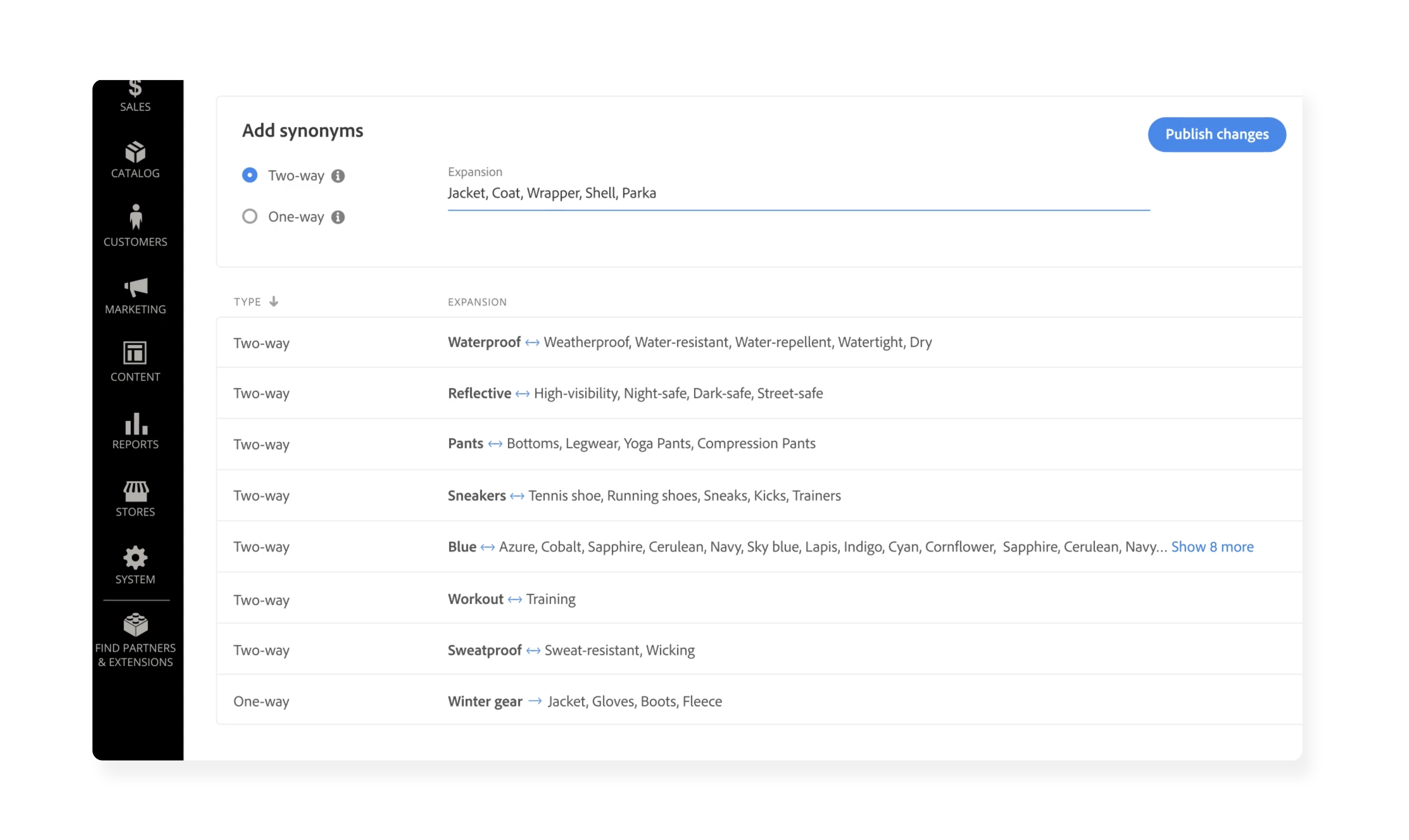Click the Reflective synonym term
This screenshot has height=840, width=1409.
coord(479,393)
